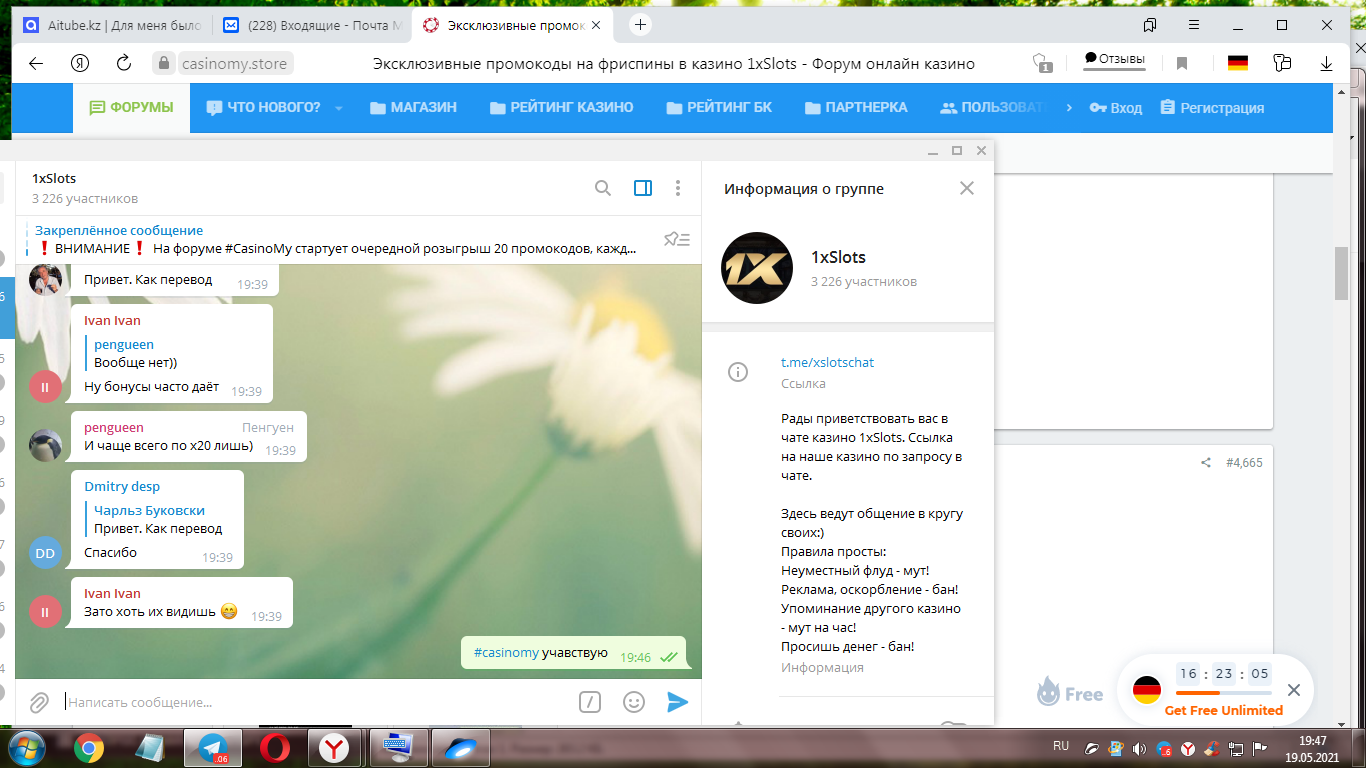The width and height of the screenshot is (1366, 768).
Task: Open post permalink #4,665
Action: point(1244,463)
